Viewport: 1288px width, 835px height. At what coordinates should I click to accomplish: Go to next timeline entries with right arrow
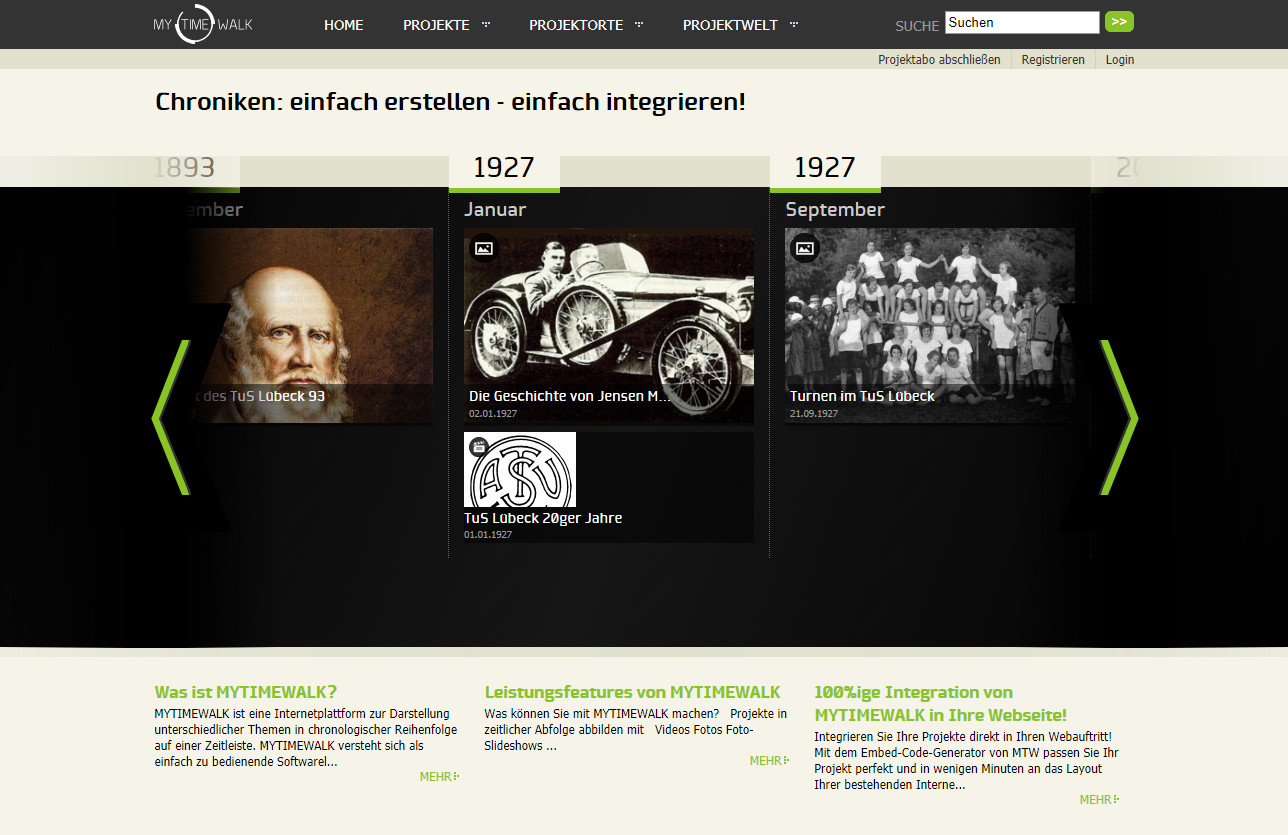click(x=1119, y=417)
